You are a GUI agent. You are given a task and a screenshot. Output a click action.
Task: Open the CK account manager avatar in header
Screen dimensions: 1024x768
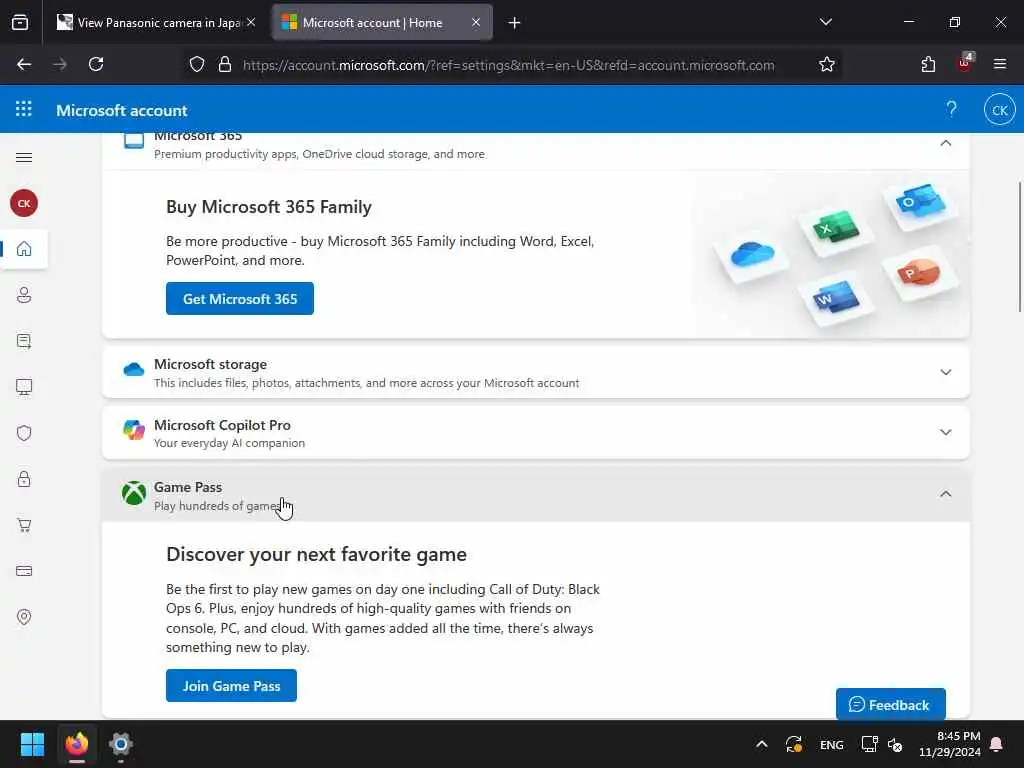[x=999, y=110]
